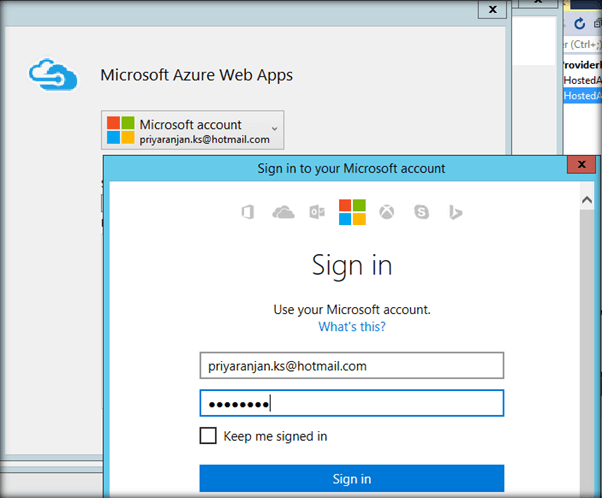Click scrollbar up arrow in sign-in dialog
The image size is (602, 498).
coord(587,200)
